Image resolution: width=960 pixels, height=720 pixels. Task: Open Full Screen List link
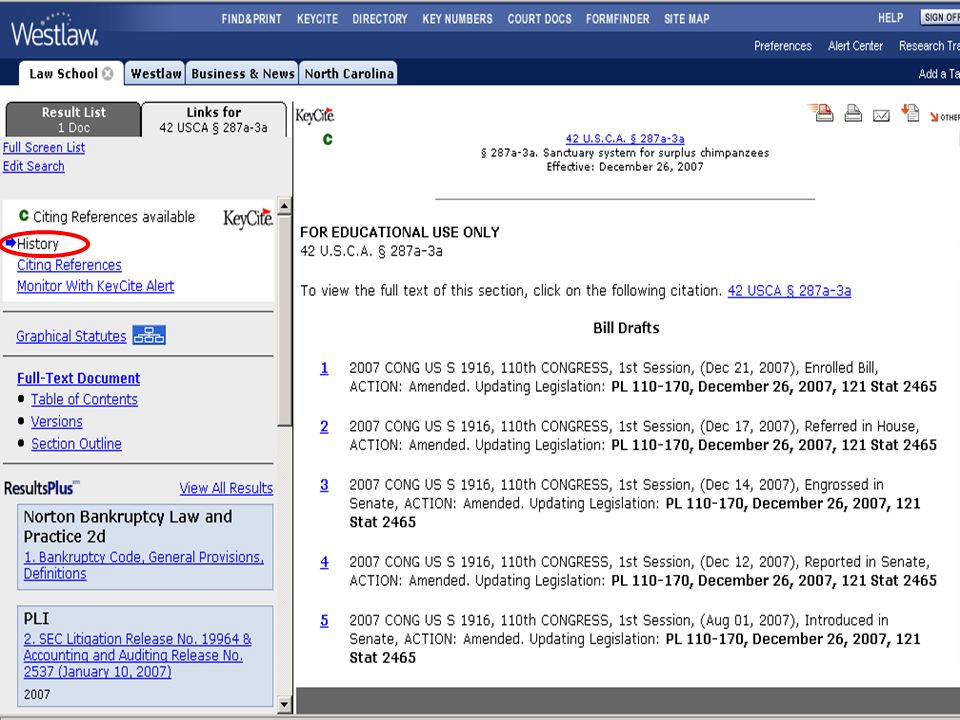[x=44, y=148]
